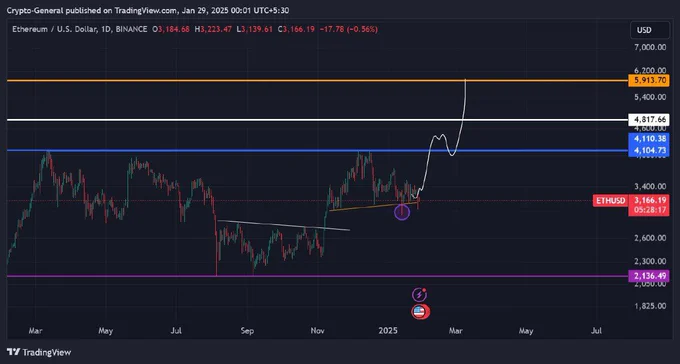Click the 2,600.00 price axis label
This screenshot has width=680, height=364.
tap(650, 238)
